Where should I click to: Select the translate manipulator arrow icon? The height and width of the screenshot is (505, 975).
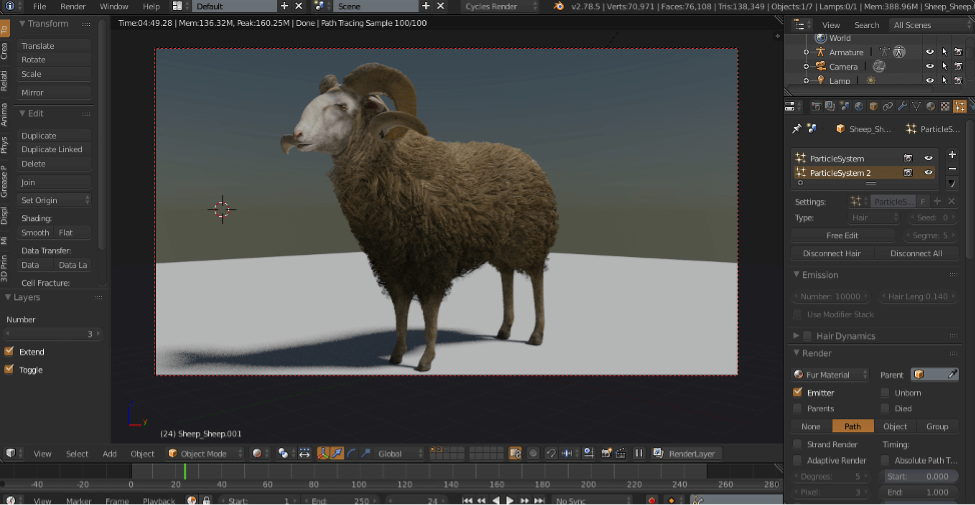point(337,453)
